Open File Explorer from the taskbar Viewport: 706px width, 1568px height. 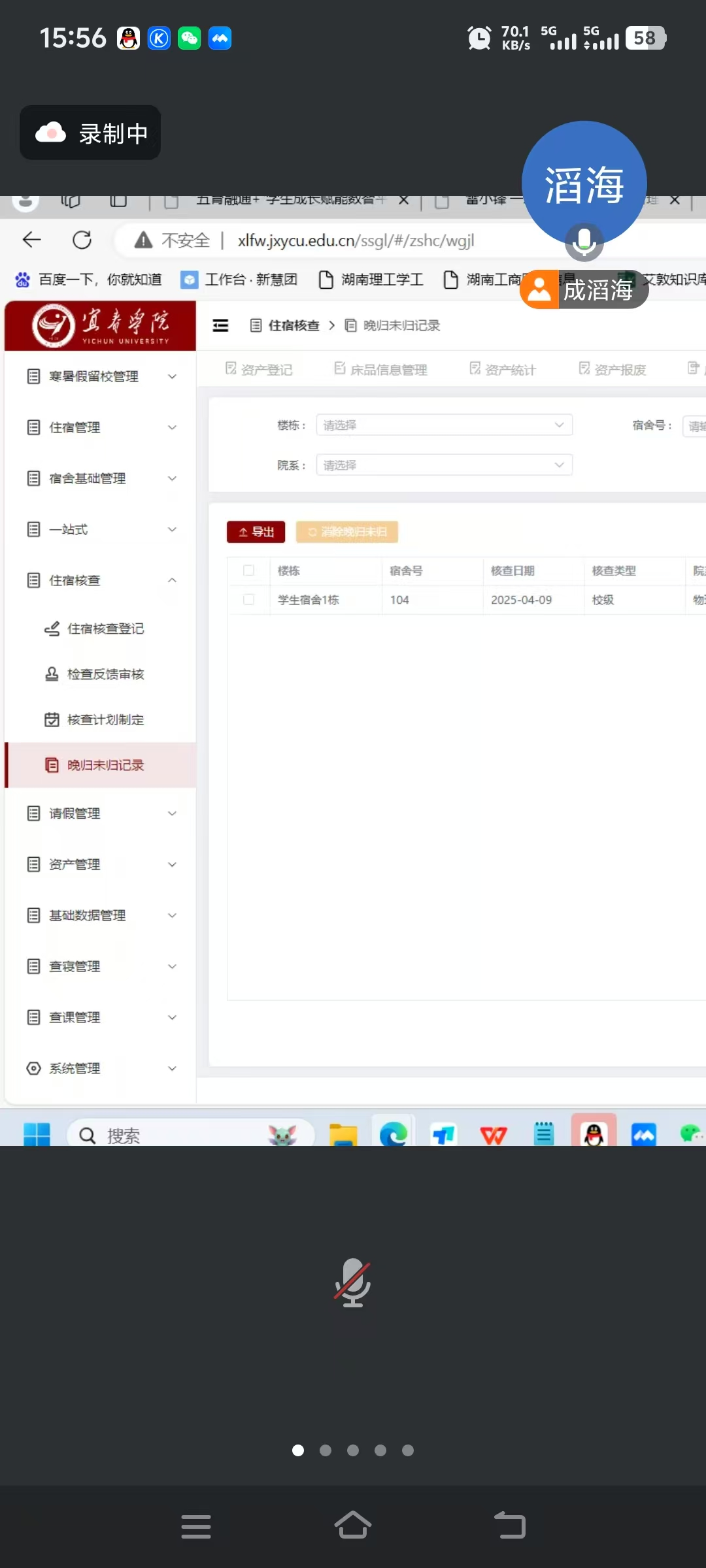pyautogui.click(x=343, y=1135)
